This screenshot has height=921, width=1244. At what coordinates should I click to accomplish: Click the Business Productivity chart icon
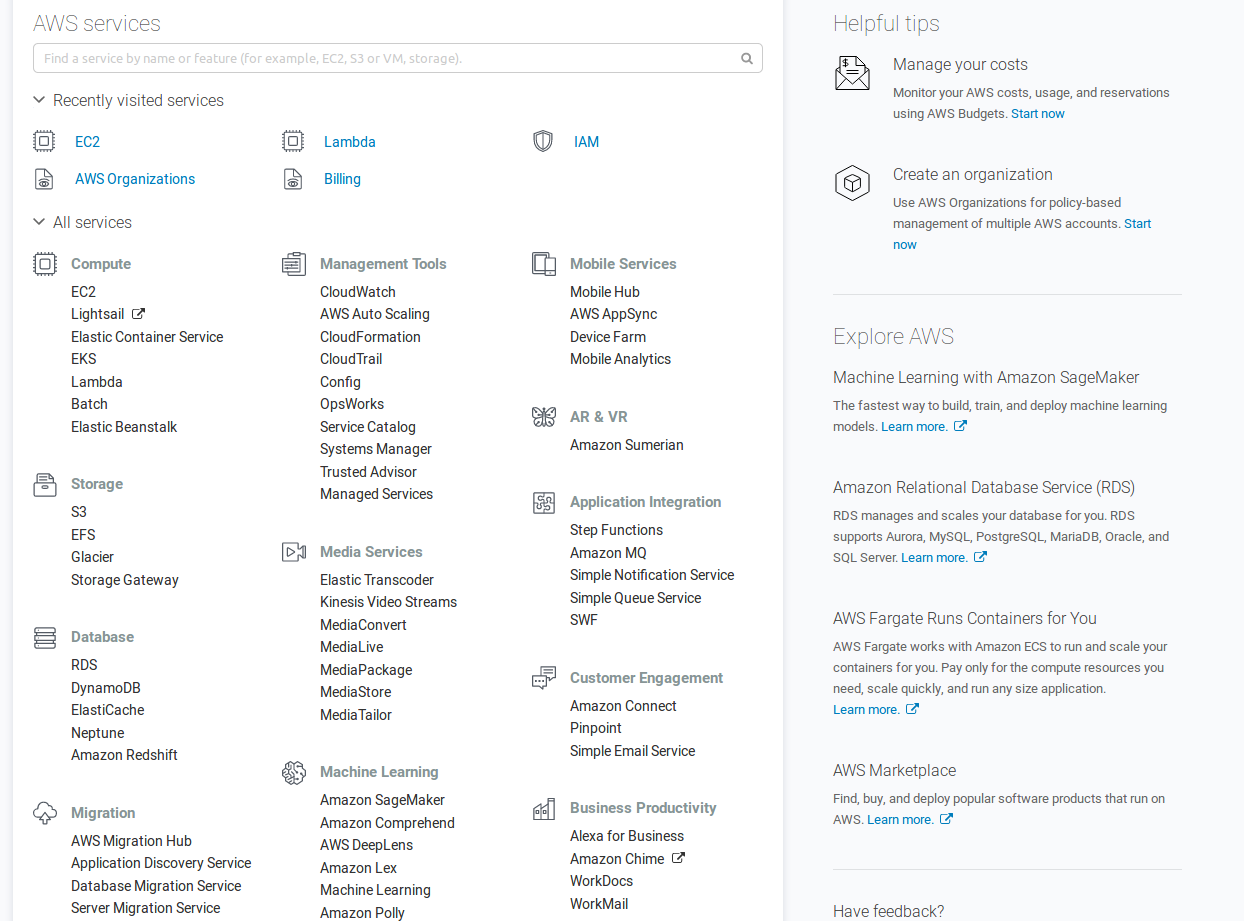tap(544, 809)
